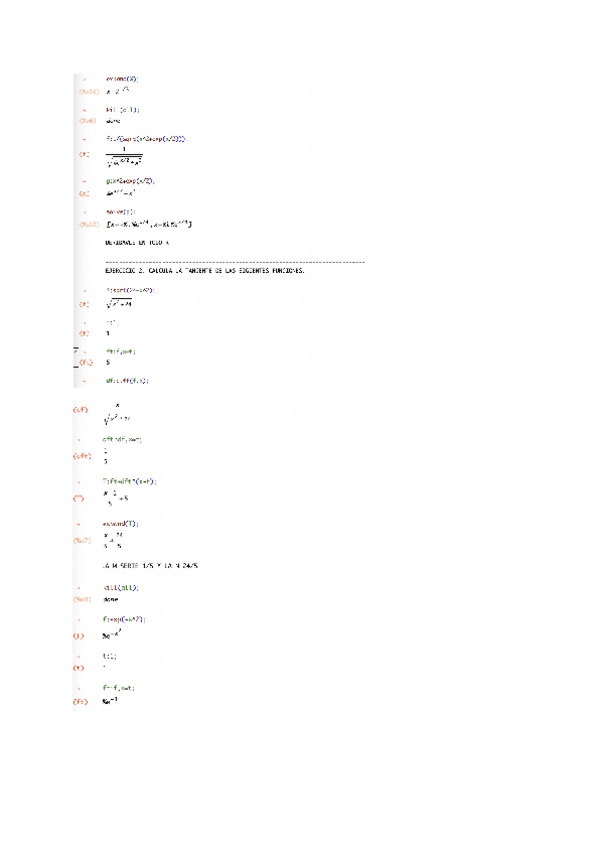The height and width of the screenshot is (848, 600).
Task: Click the f:exp(-x^2) input line
Action: [x=124, y=619]
